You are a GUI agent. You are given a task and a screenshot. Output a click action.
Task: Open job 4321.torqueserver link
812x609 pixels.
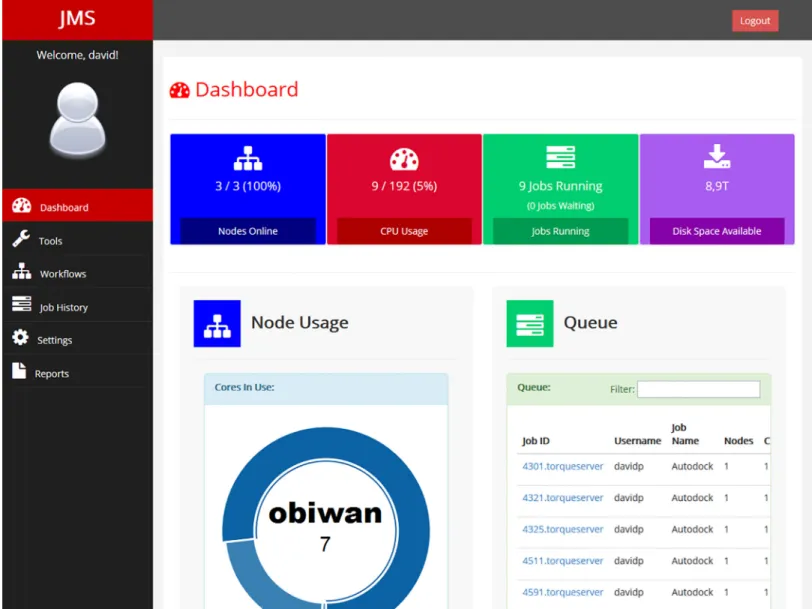[562, 498]
